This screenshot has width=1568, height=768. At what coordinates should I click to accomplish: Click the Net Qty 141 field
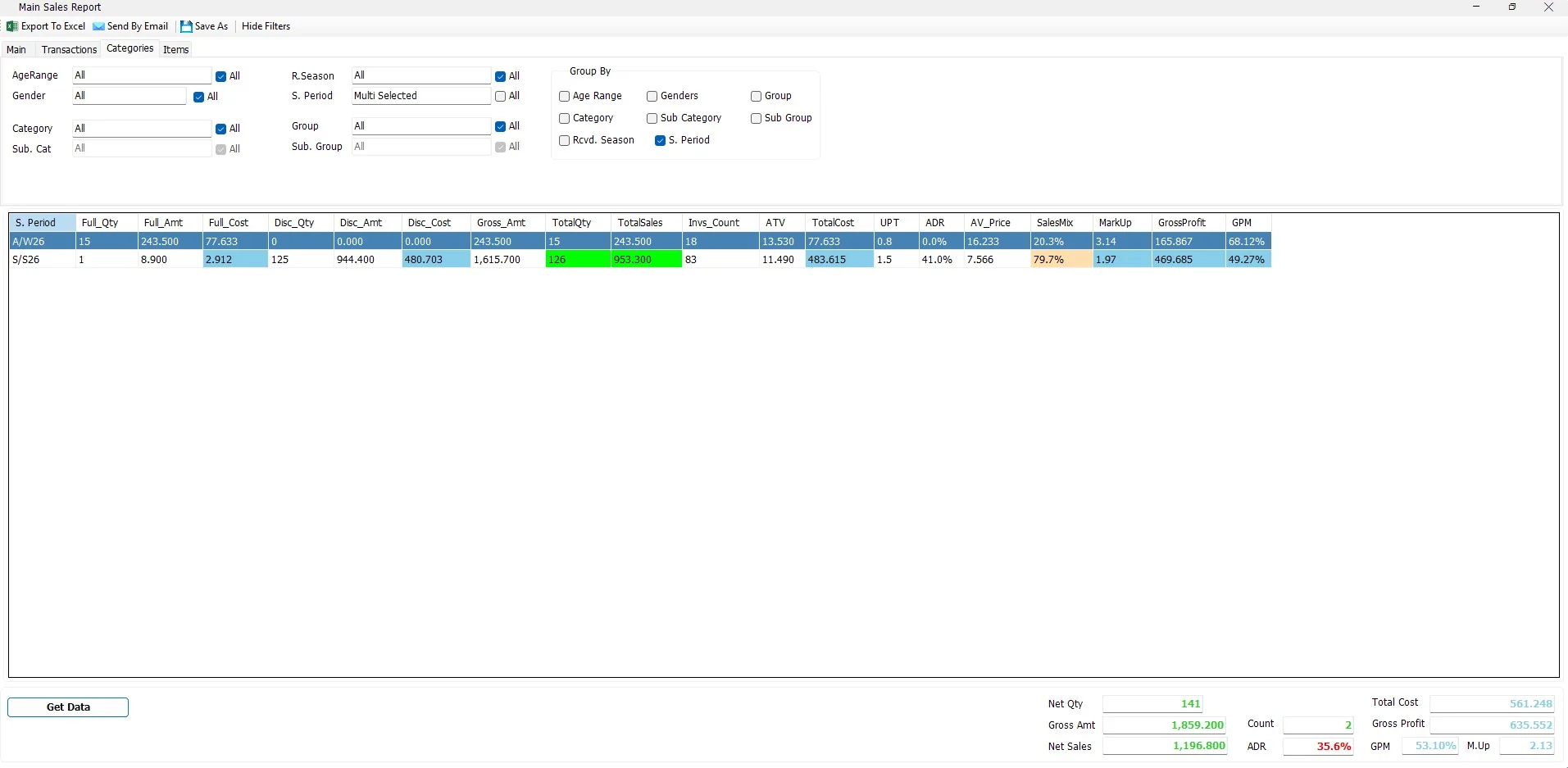pos(1152,703)
